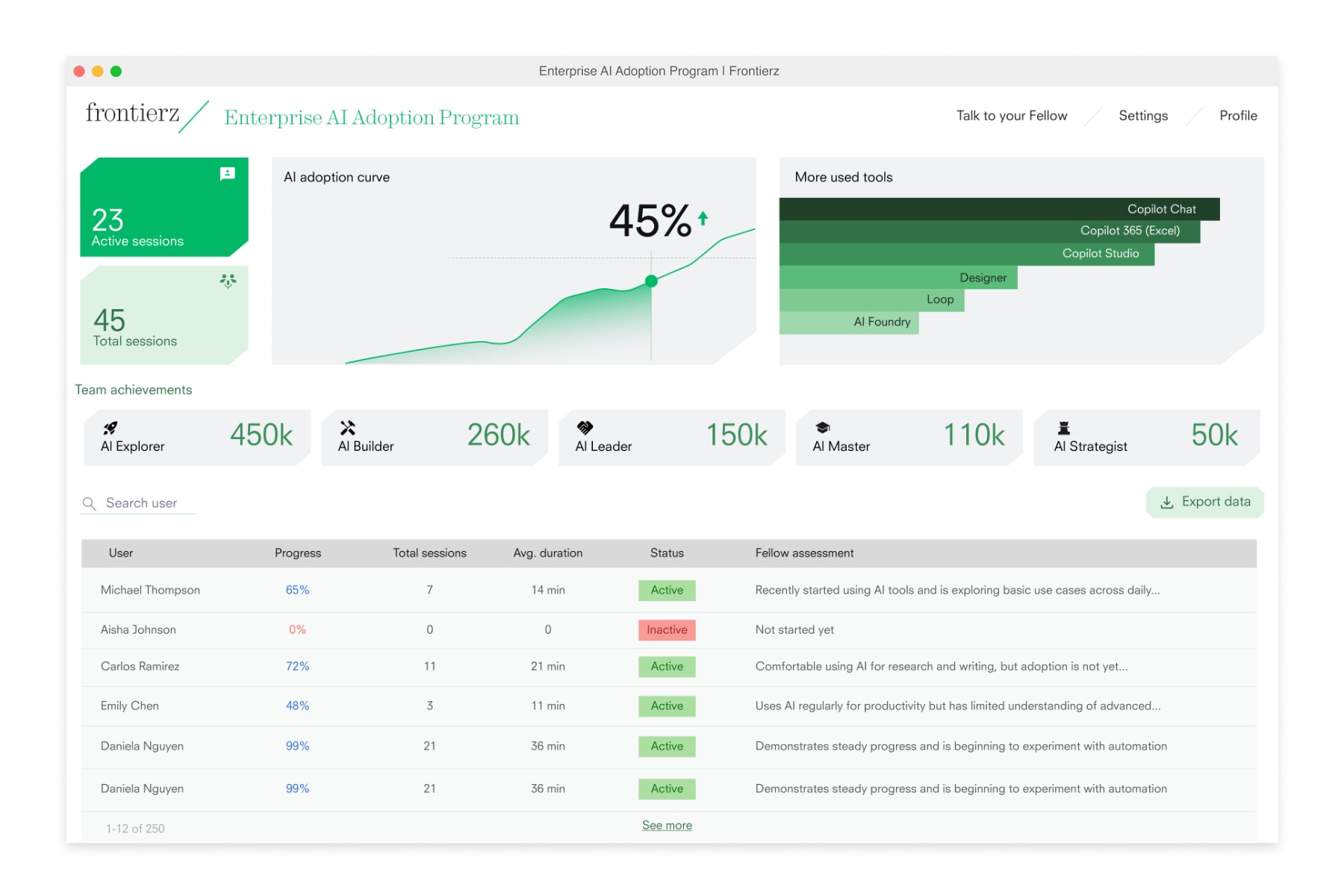Click the chat icon on Active sessions card
This screenshot has height=896, width=1344.
pos(227,174)
